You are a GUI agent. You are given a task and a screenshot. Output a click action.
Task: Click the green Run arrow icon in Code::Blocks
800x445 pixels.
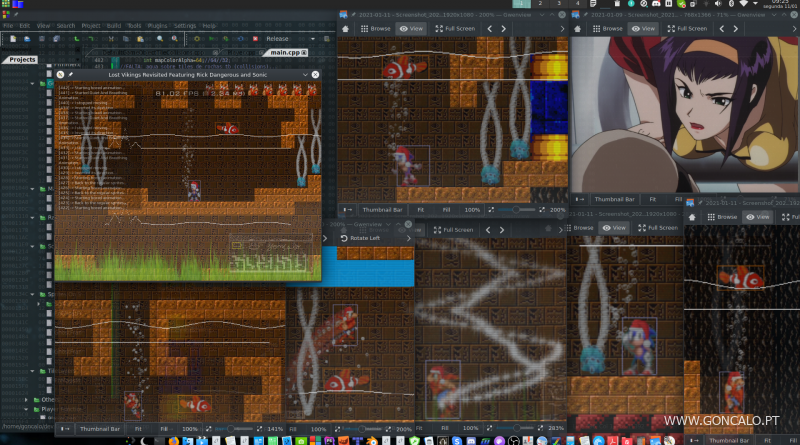coord(212,39)
